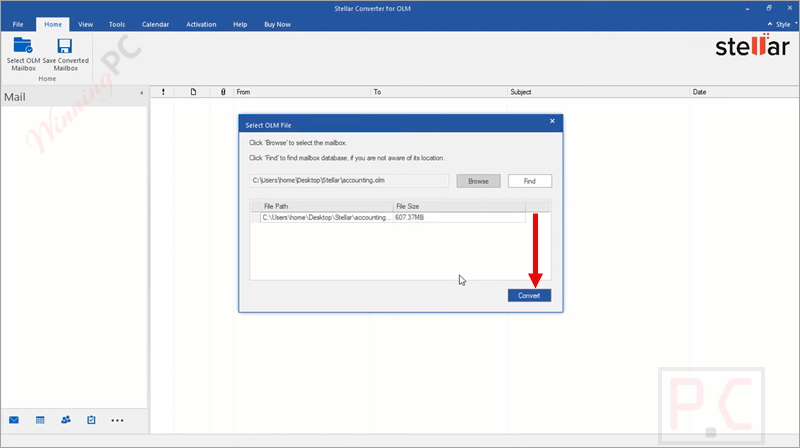
Task: Click the Find button
Action: point(530,181)
